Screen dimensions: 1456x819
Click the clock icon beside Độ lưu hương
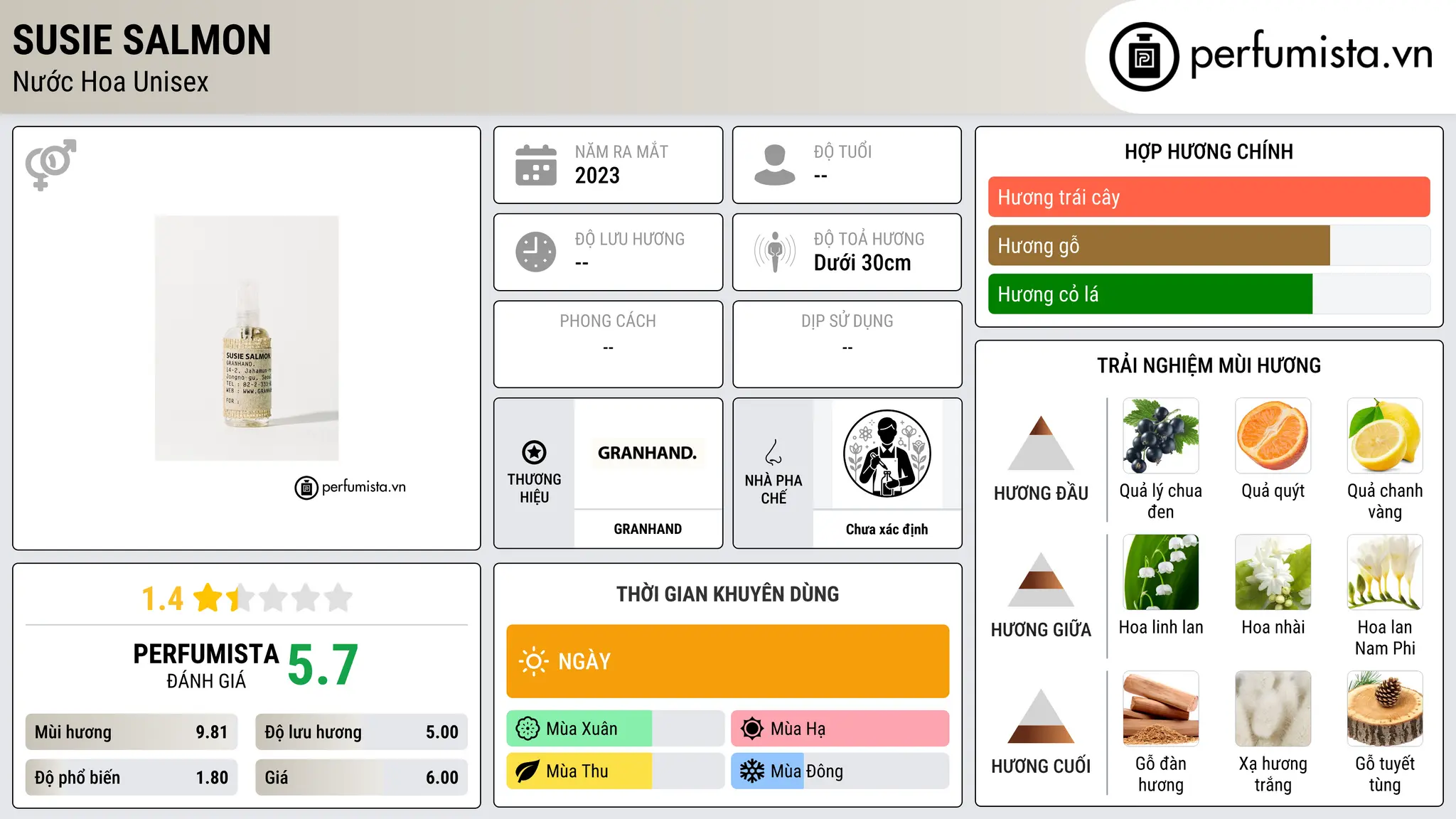[x=536, y=252]
